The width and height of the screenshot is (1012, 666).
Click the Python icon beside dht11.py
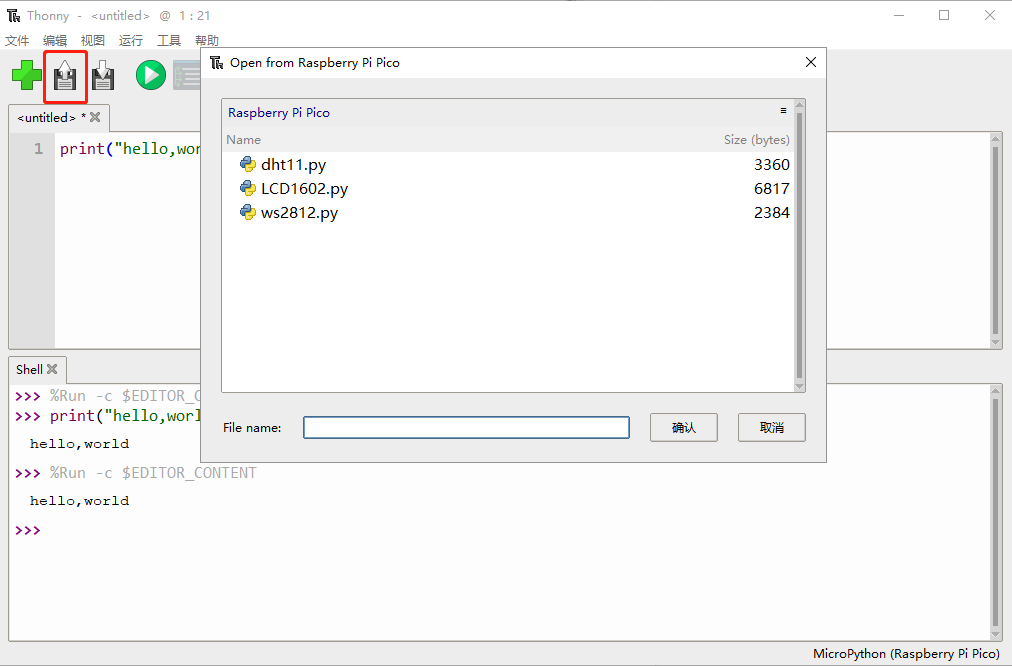click(x=248, y=165)
